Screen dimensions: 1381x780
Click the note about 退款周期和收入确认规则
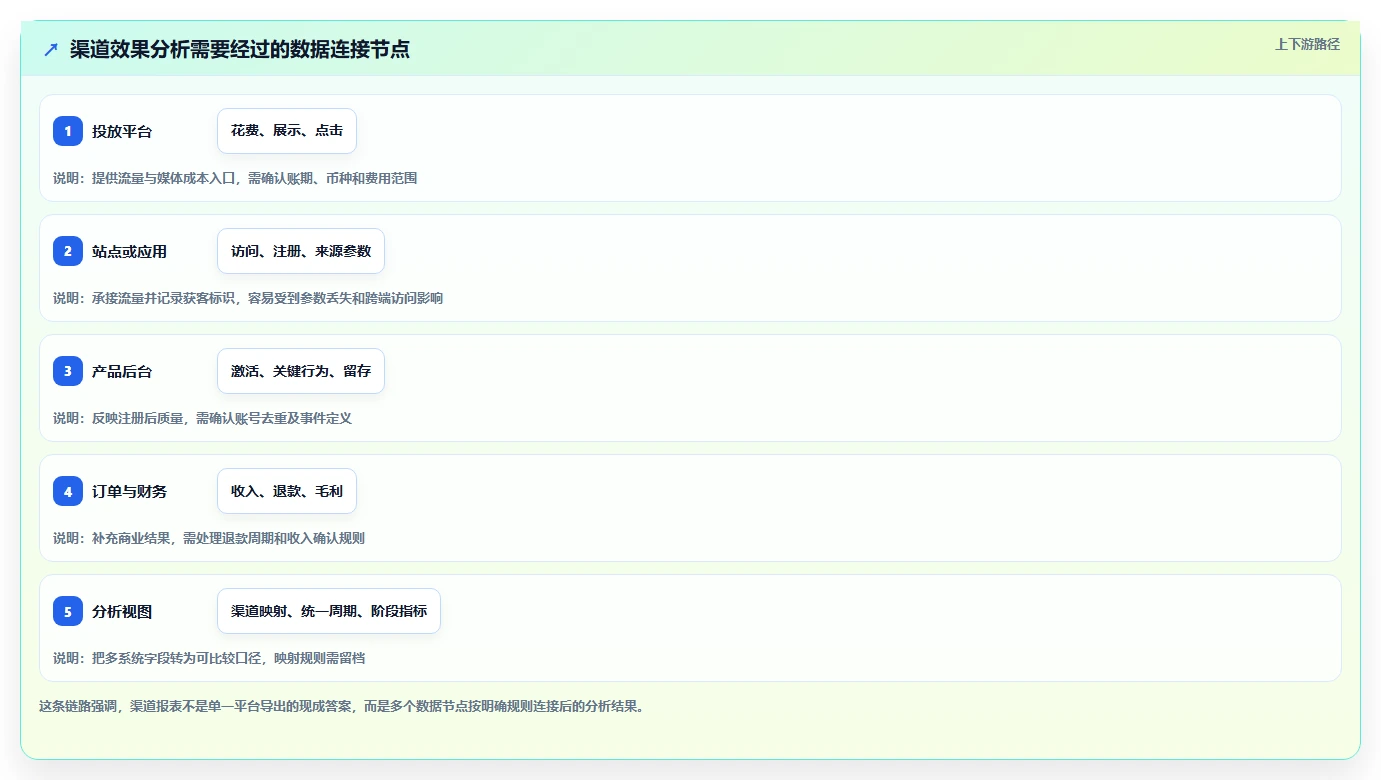coord(209,538)
